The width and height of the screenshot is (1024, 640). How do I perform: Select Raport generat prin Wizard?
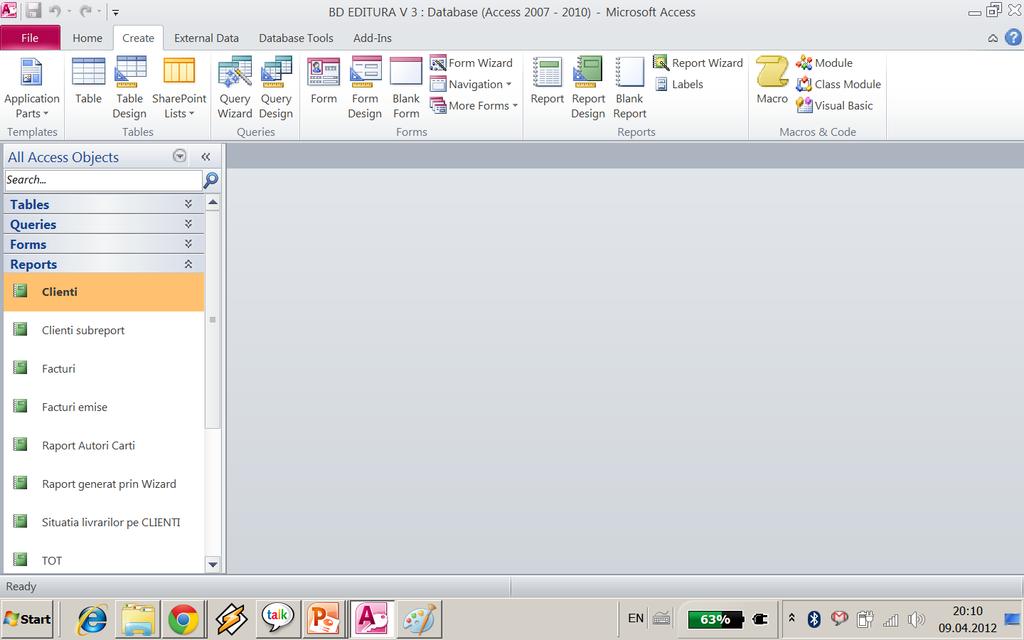click(104, 484)
